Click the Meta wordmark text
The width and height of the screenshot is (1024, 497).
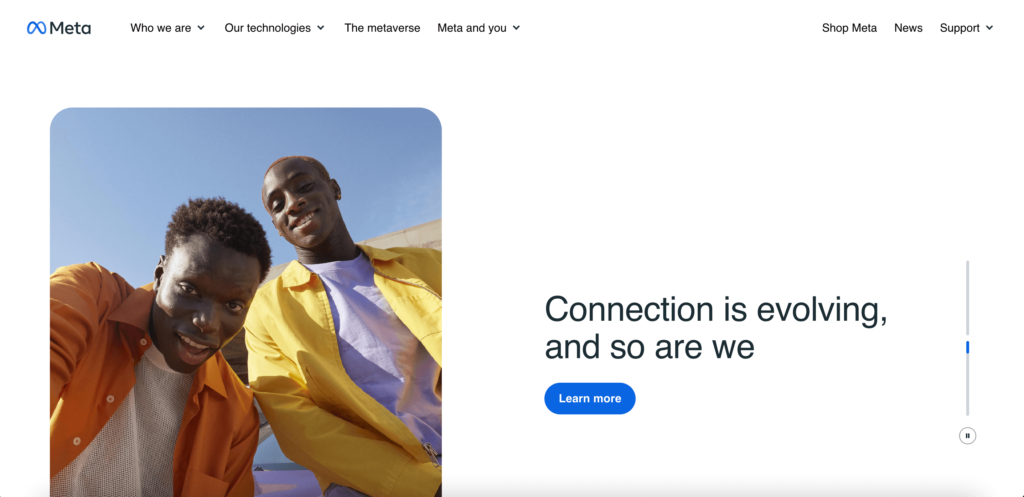(x=71, y=28)
